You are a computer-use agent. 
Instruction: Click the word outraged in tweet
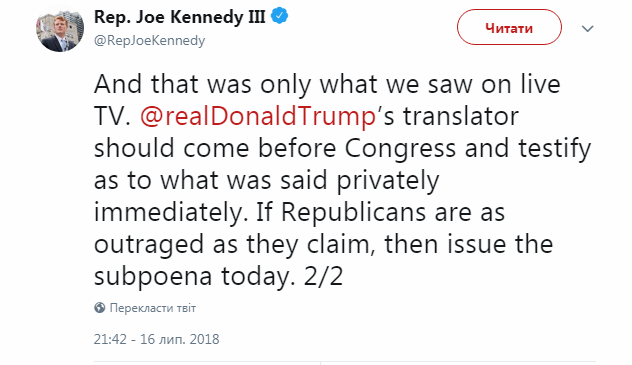[x=149, y=245]
